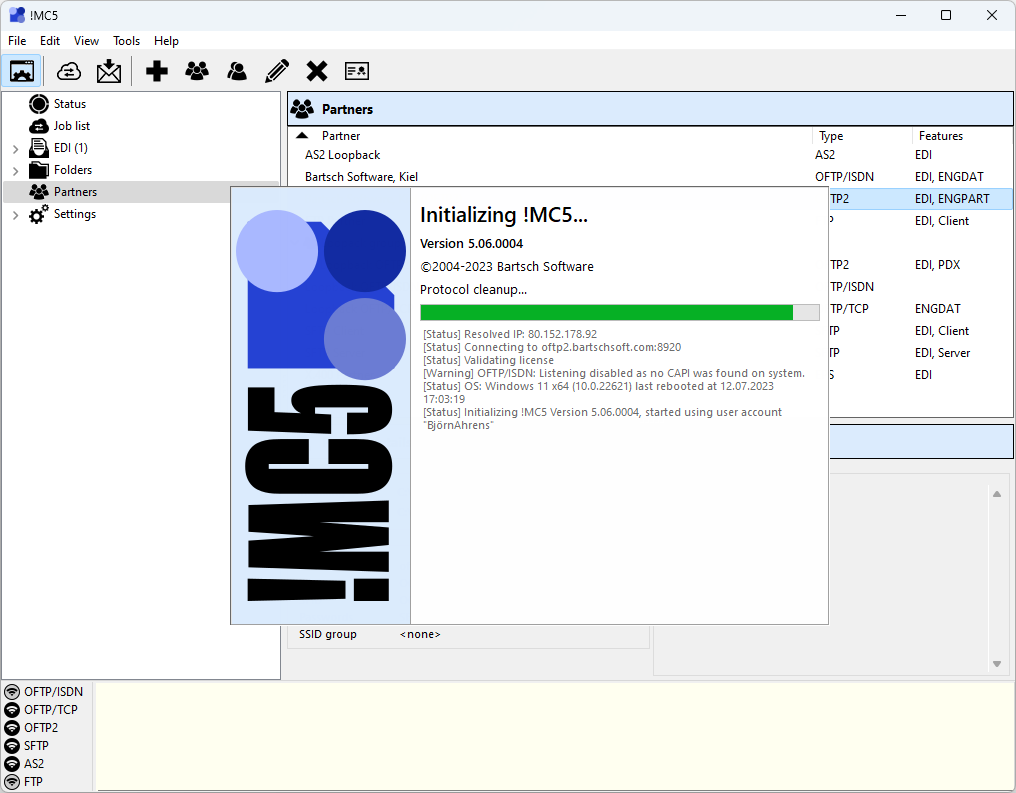The image size is (1016, 793).
Task: Click the details pane scroll down arrow
Action: (x=997, y=664)
